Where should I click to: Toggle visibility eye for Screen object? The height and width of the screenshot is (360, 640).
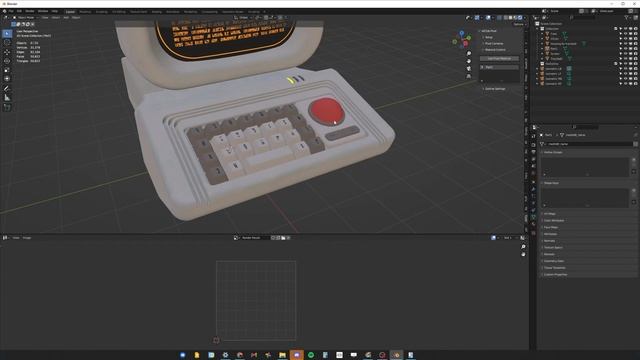point(625,53)
